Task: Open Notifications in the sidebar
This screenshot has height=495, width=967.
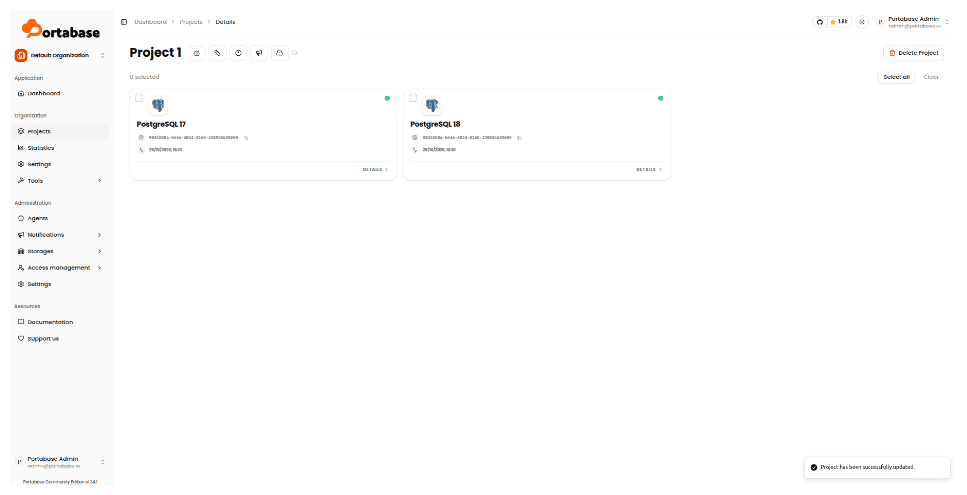Action: point(60,235)
